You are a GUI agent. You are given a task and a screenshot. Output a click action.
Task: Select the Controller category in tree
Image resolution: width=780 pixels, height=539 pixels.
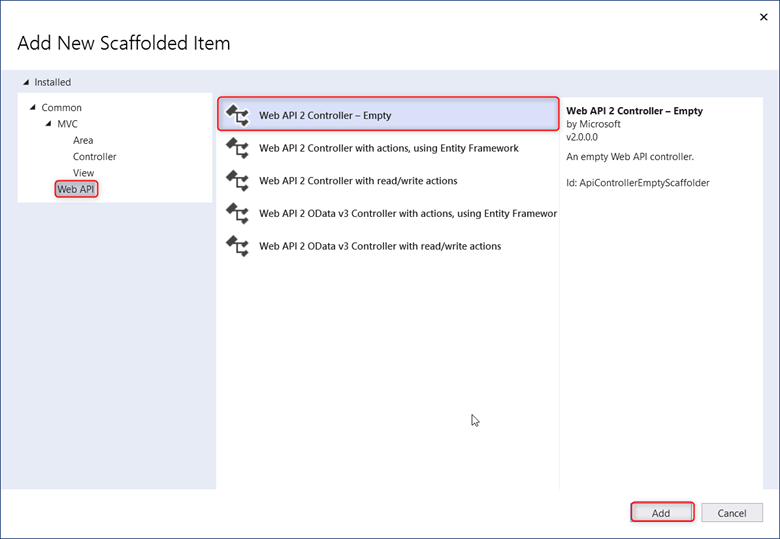[95, 157]
